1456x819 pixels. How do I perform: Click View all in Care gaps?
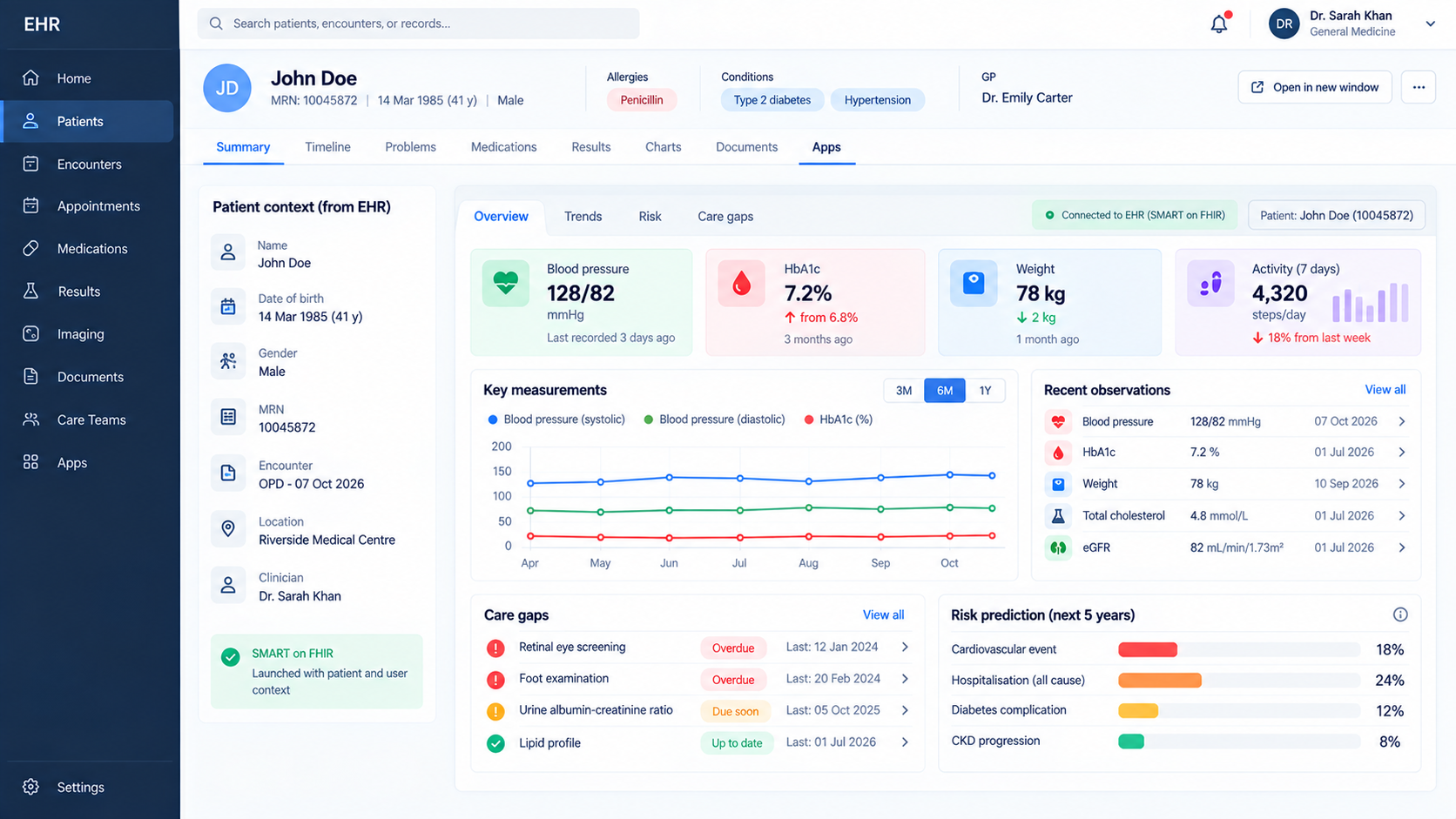(x=883, y=614)
